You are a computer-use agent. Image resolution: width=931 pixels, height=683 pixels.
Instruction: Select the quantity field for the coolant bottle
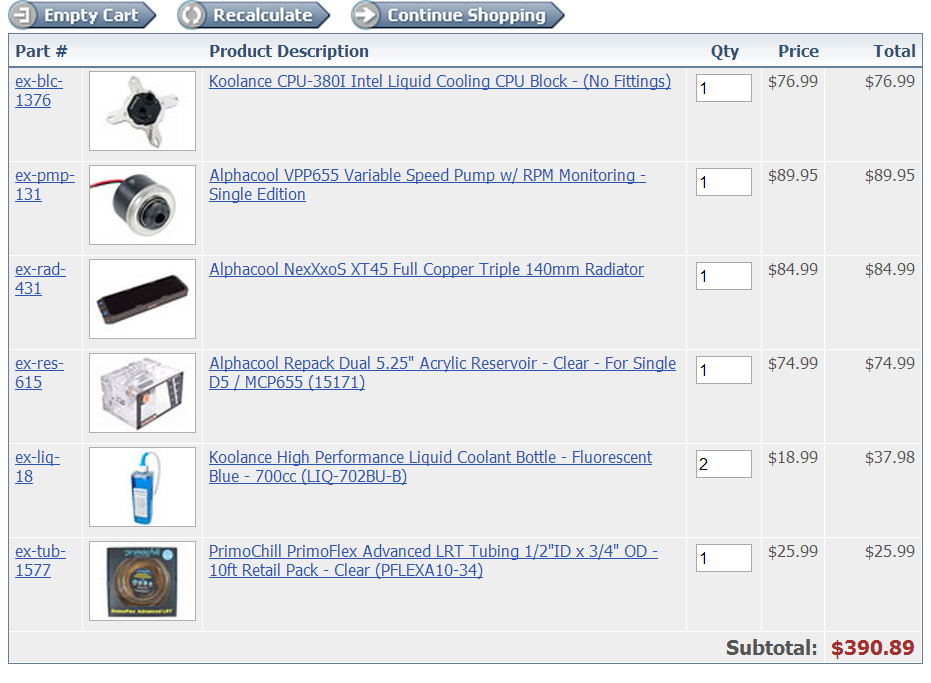[x=724, y=464]
